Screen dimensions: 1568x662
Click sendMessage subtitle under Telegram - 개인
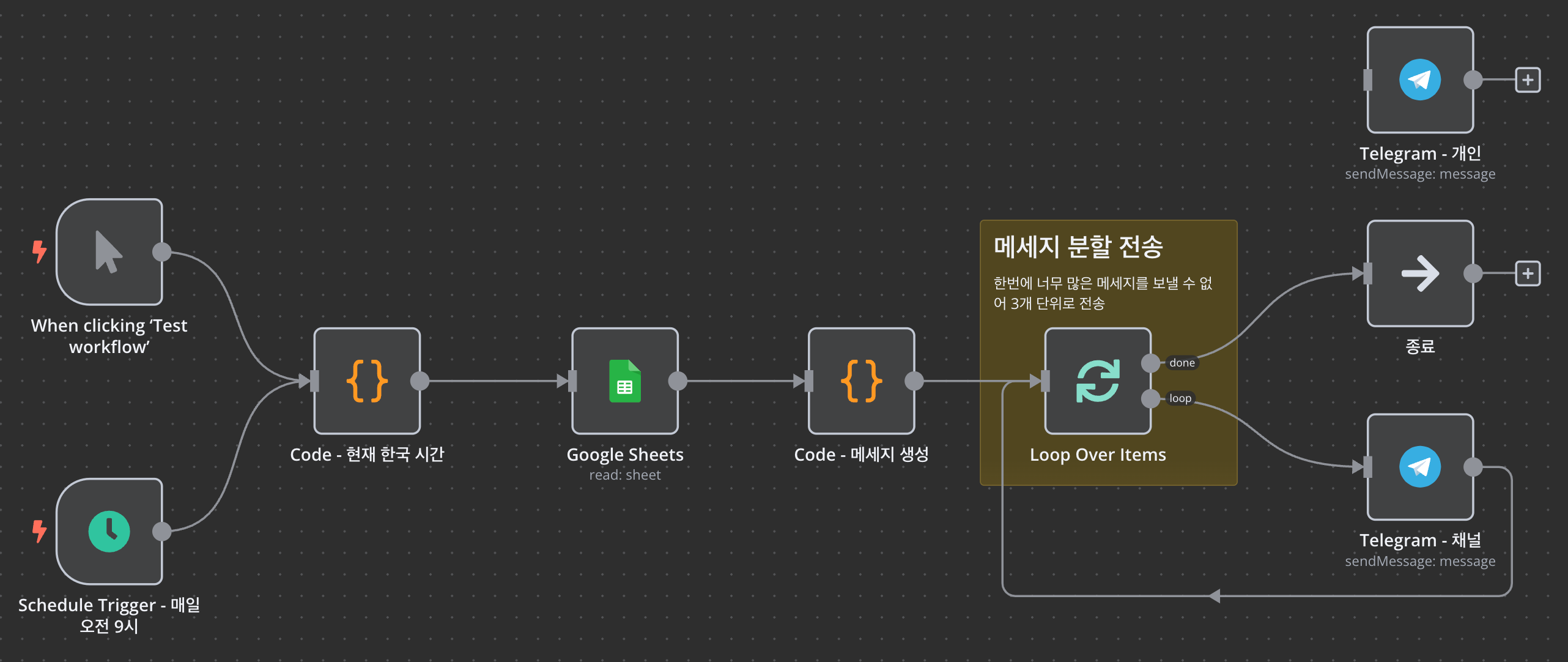(x=1420, y=174)
